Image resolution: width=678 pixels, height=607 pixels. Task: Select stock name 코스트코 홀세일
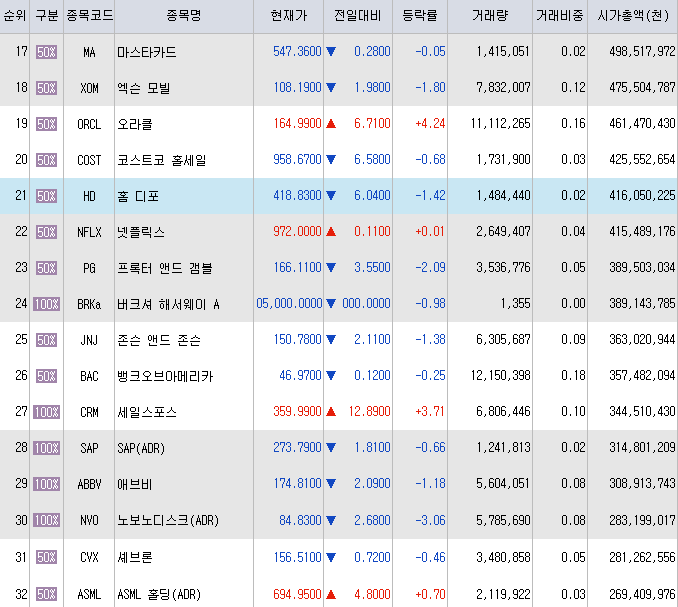161,160
